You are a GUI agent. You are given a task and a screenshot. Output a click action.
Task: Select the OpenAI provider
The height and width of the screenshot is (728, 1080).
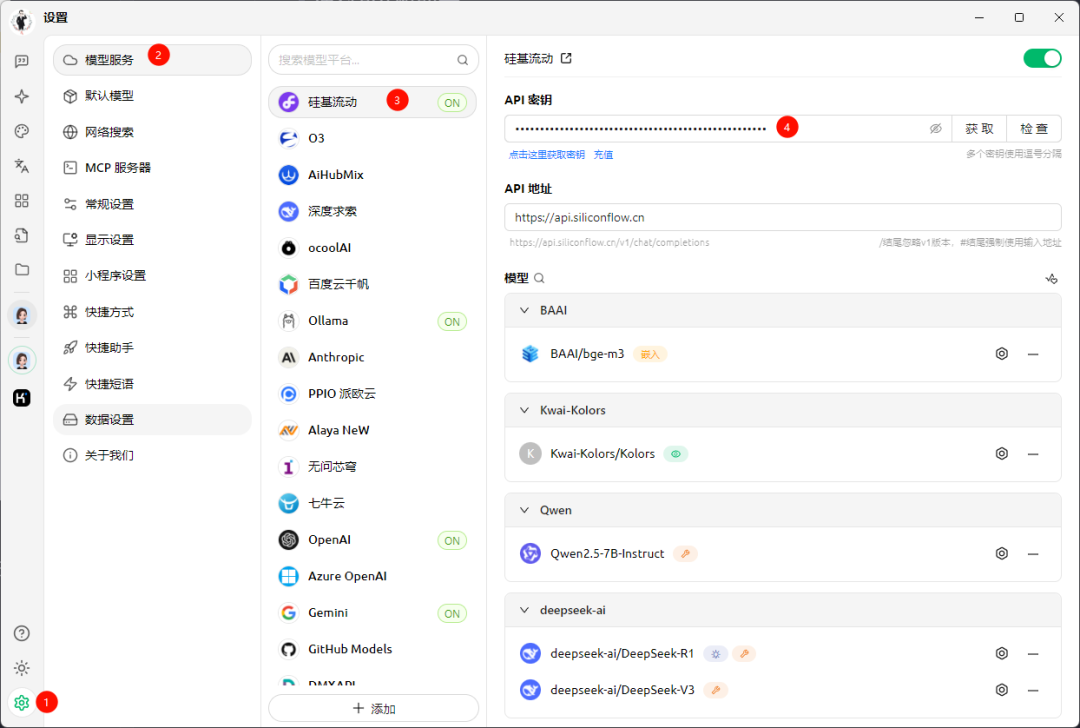coord(373,540)
